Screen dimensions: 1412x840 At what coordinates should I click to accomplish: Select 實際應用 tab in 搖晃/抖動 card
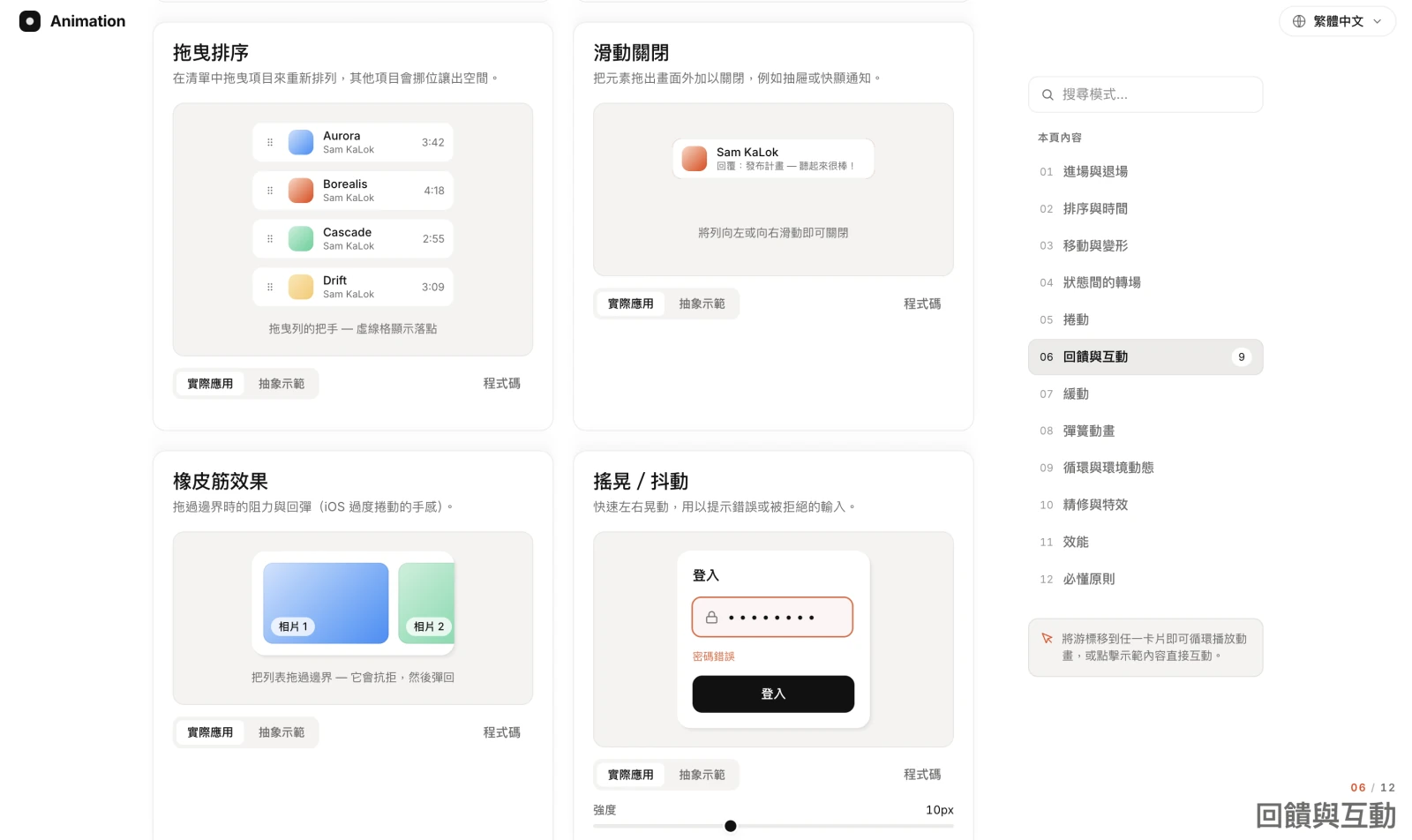coord(631,775)
